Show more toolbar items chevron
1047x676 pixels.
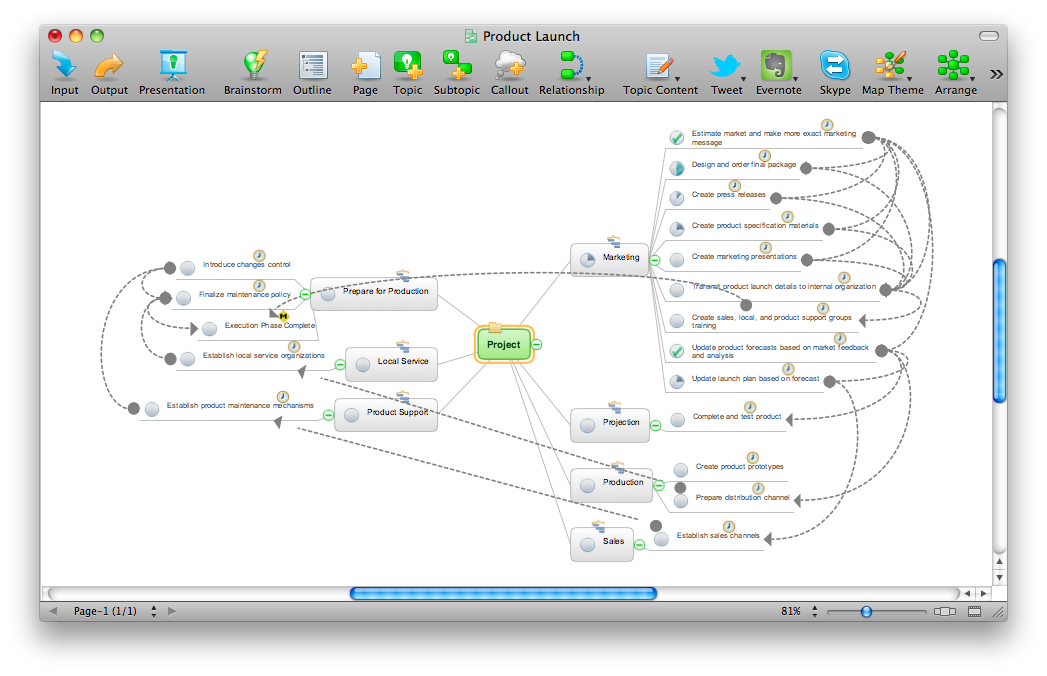pos(996,74)
